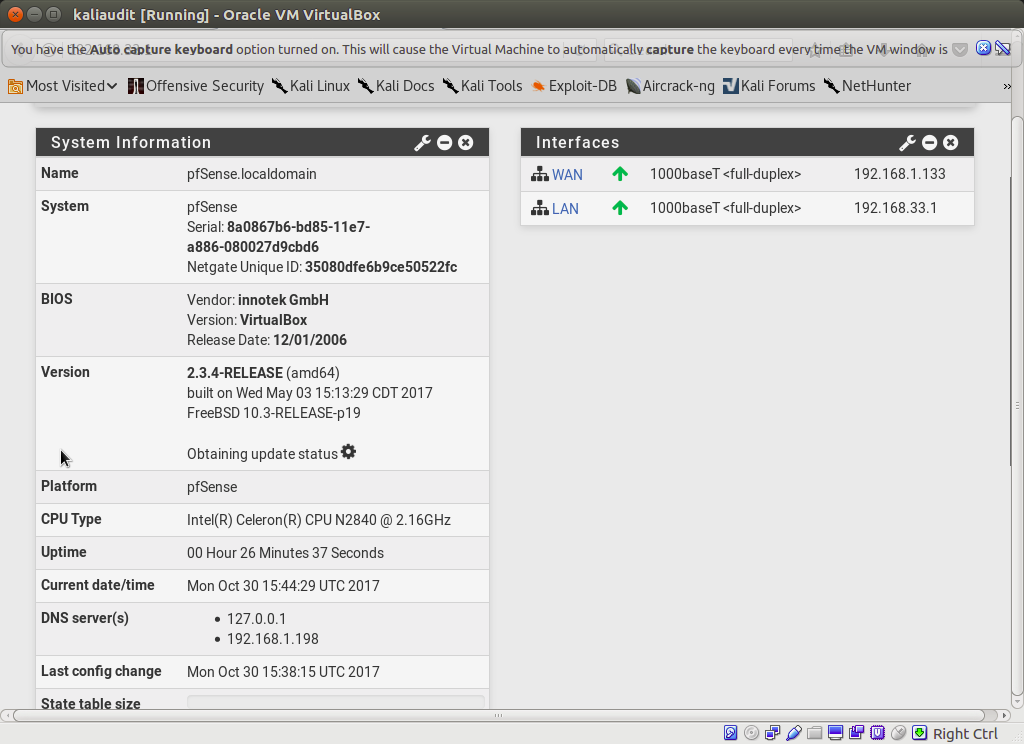The height and width of the screenshot is (744, 1024).
Task: Open Interfaces widget wrench settings
Action: coord(908,142)
